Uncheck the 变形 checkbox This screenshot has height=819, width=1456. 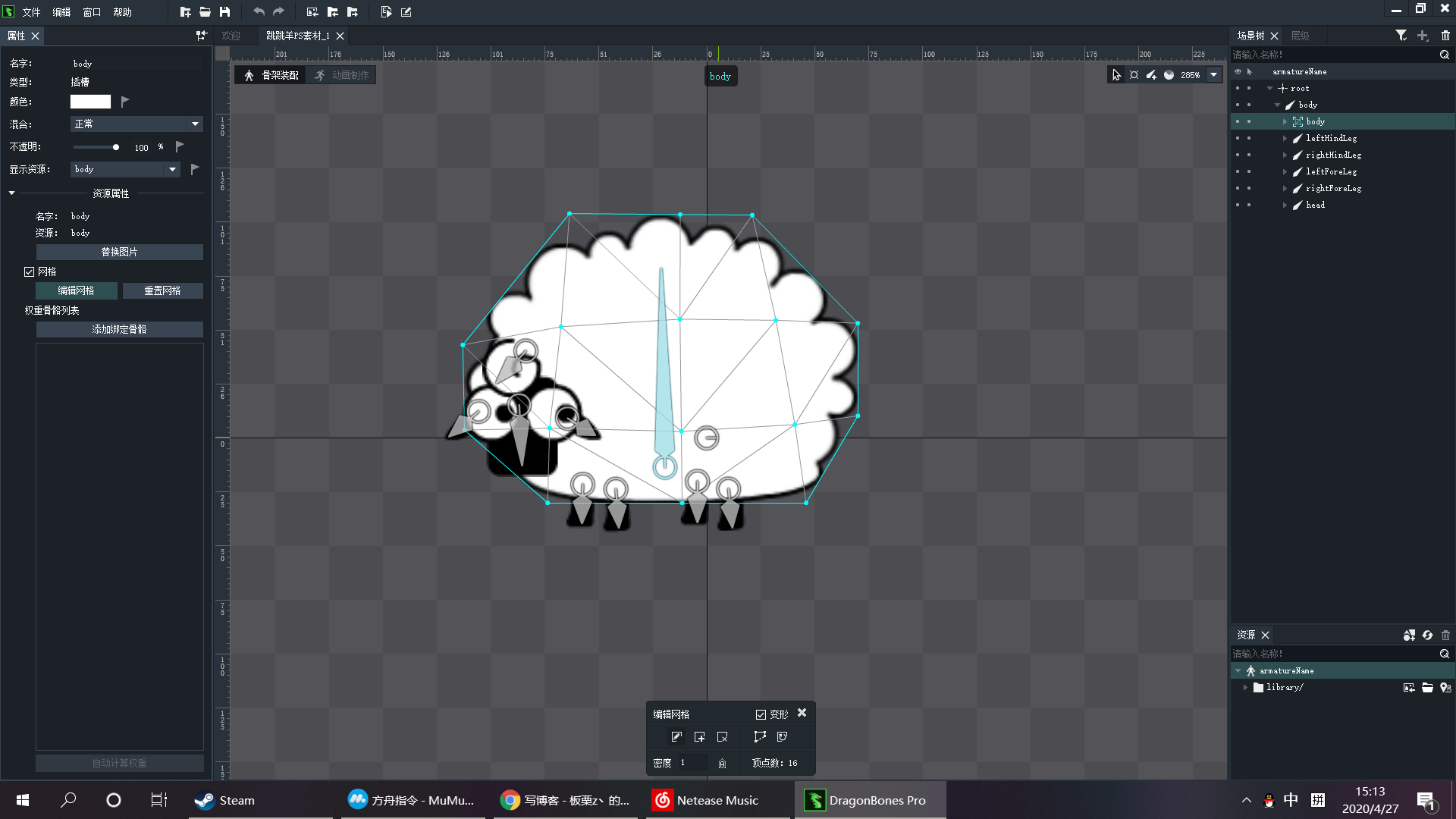tap(761, 714)
